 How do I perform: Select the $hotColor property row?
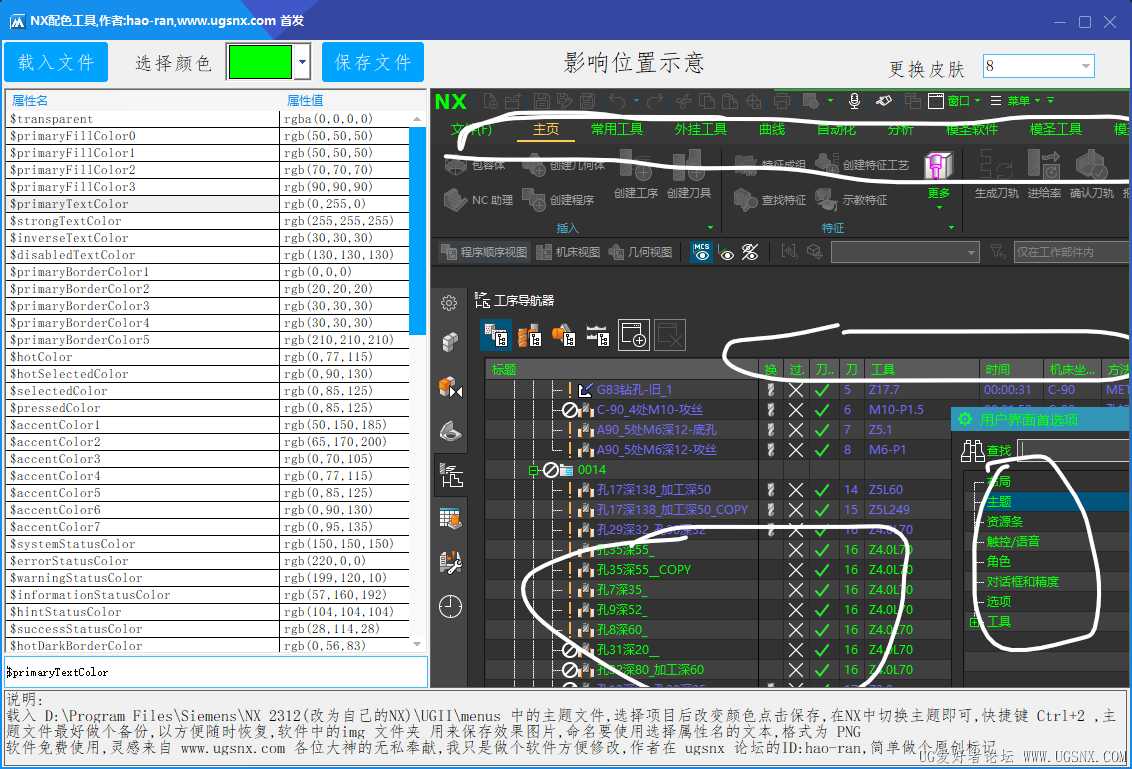207,357
